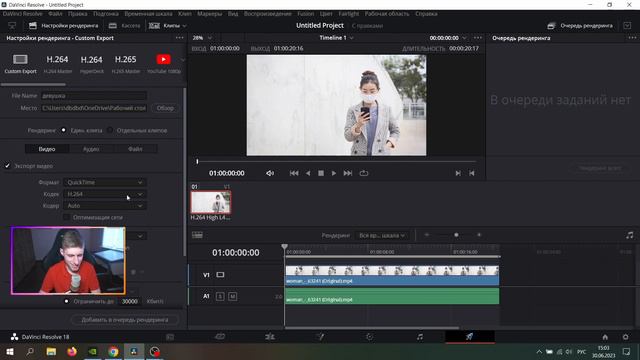Open project settings gear icon

625,337
